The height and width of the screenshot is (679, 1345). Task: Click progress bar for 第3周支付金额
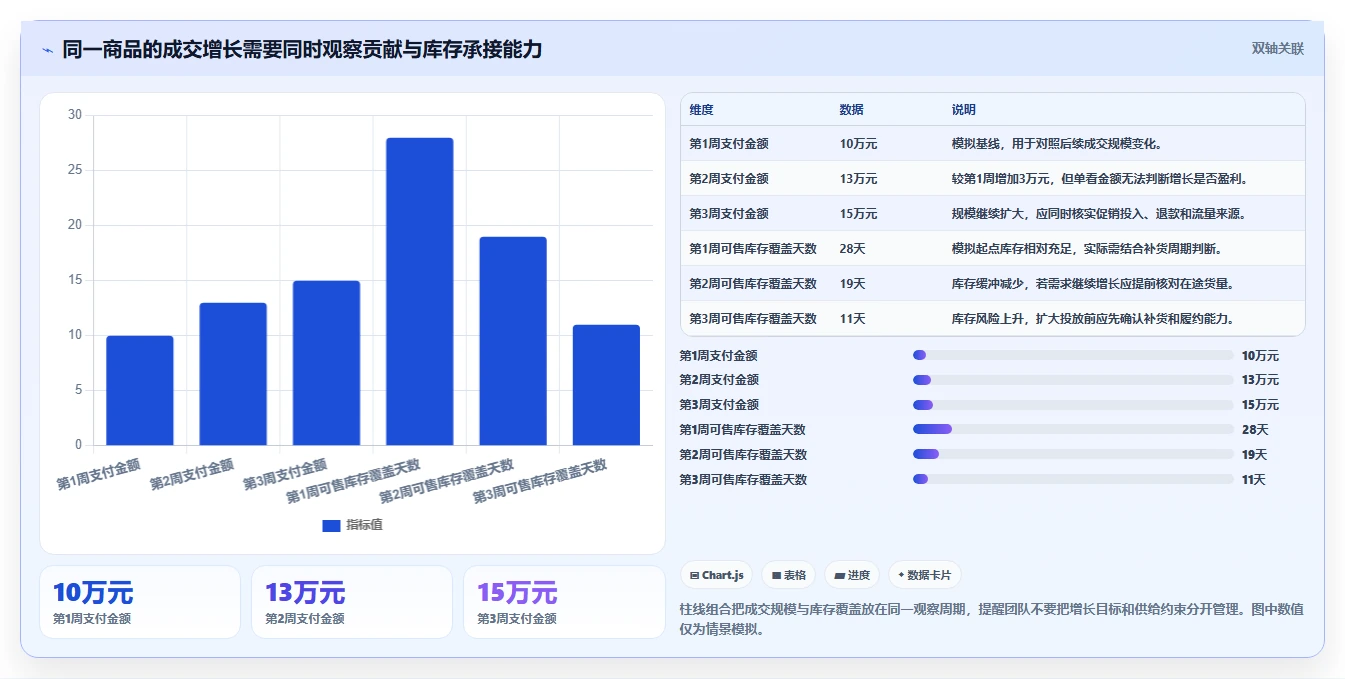pyautogui.click(x=1073, y=405)
